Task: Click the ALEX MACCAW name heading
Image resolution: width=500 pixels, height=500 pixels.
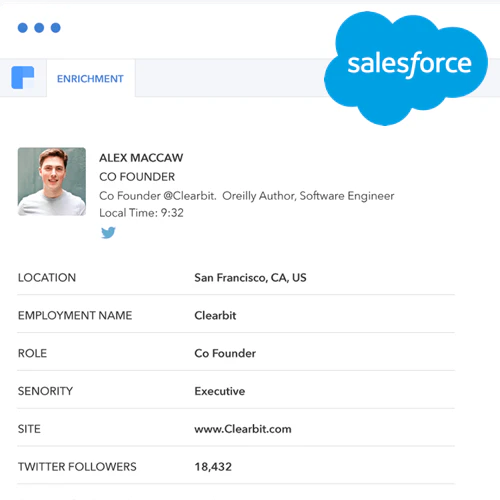Action: 141,158
